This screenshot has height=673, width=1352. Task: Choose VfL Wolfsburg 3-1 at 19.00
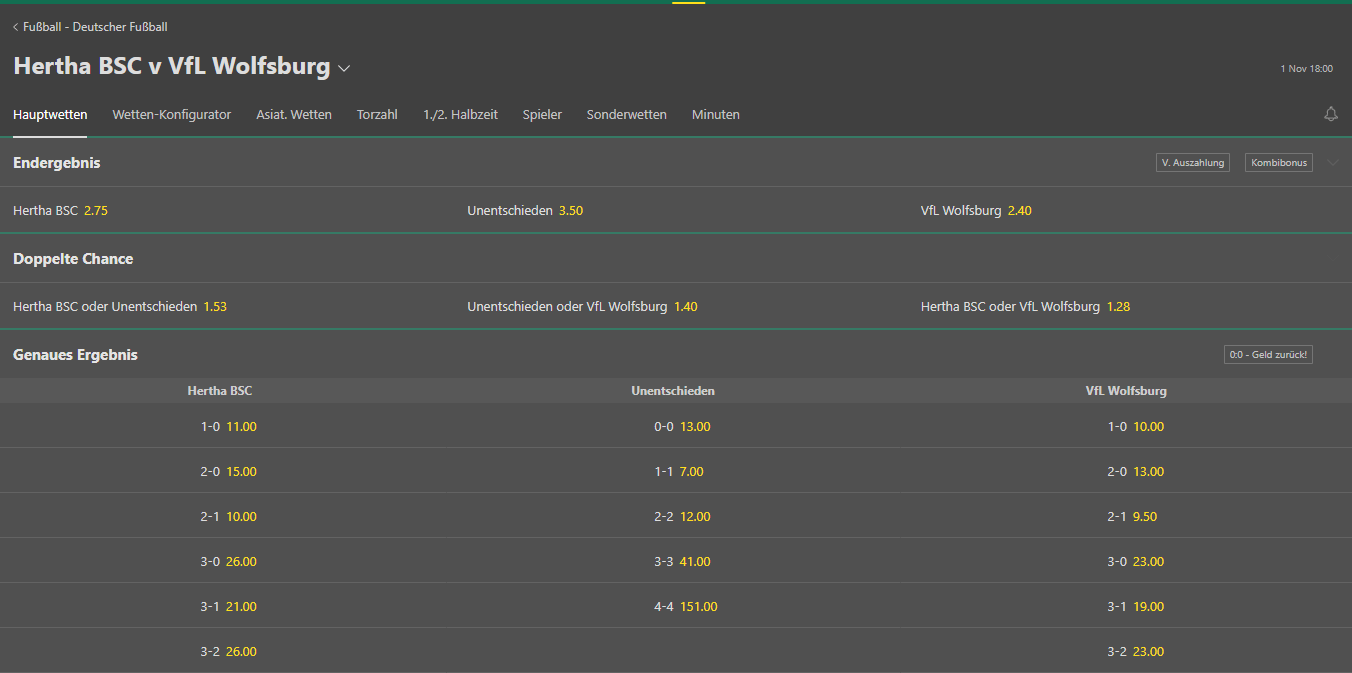[x=1135, y=606]
